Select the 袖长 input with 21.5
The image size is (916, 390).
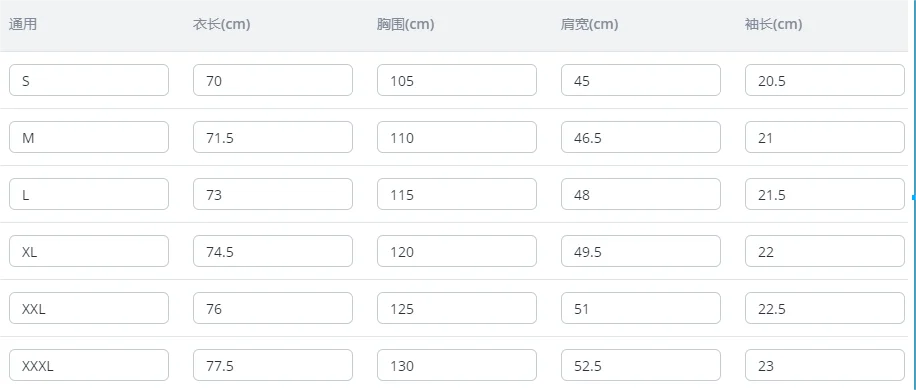[x=825, y=194]
